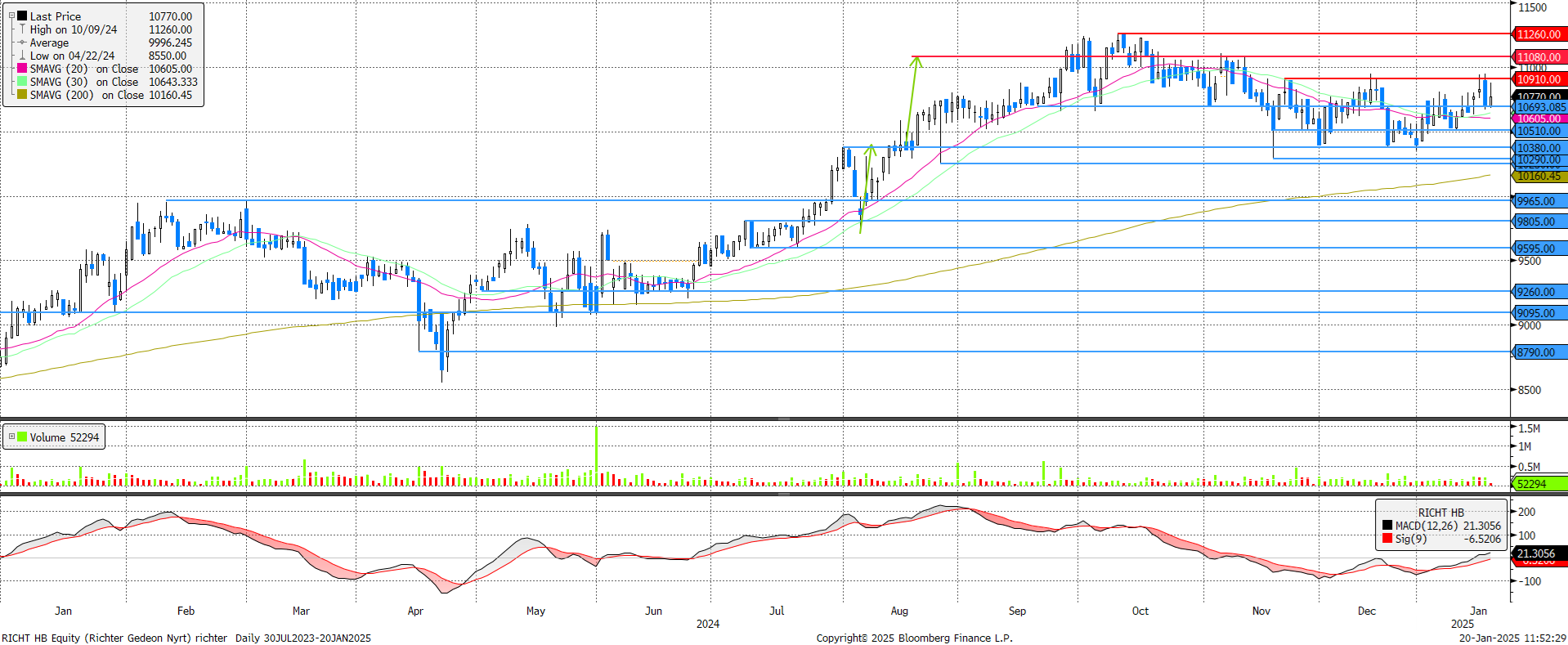
Task: Select the 10160.45 SMAVG 200 axis label
Action: click(x=1539, y=176)
